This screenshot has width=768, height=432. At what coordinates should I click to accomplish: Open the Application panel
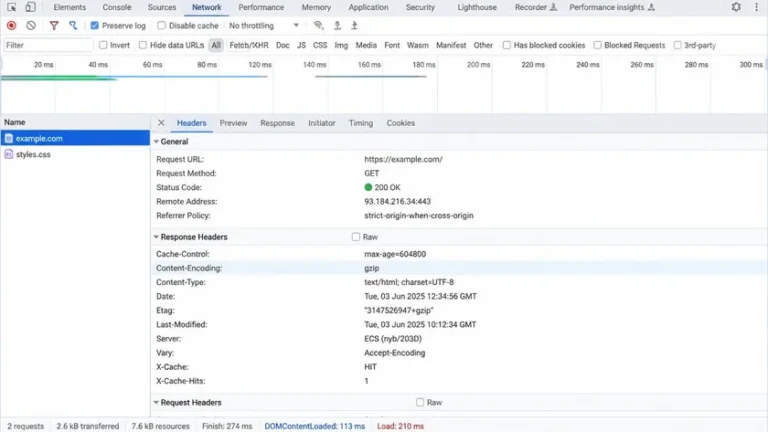(x=368, y=7)
